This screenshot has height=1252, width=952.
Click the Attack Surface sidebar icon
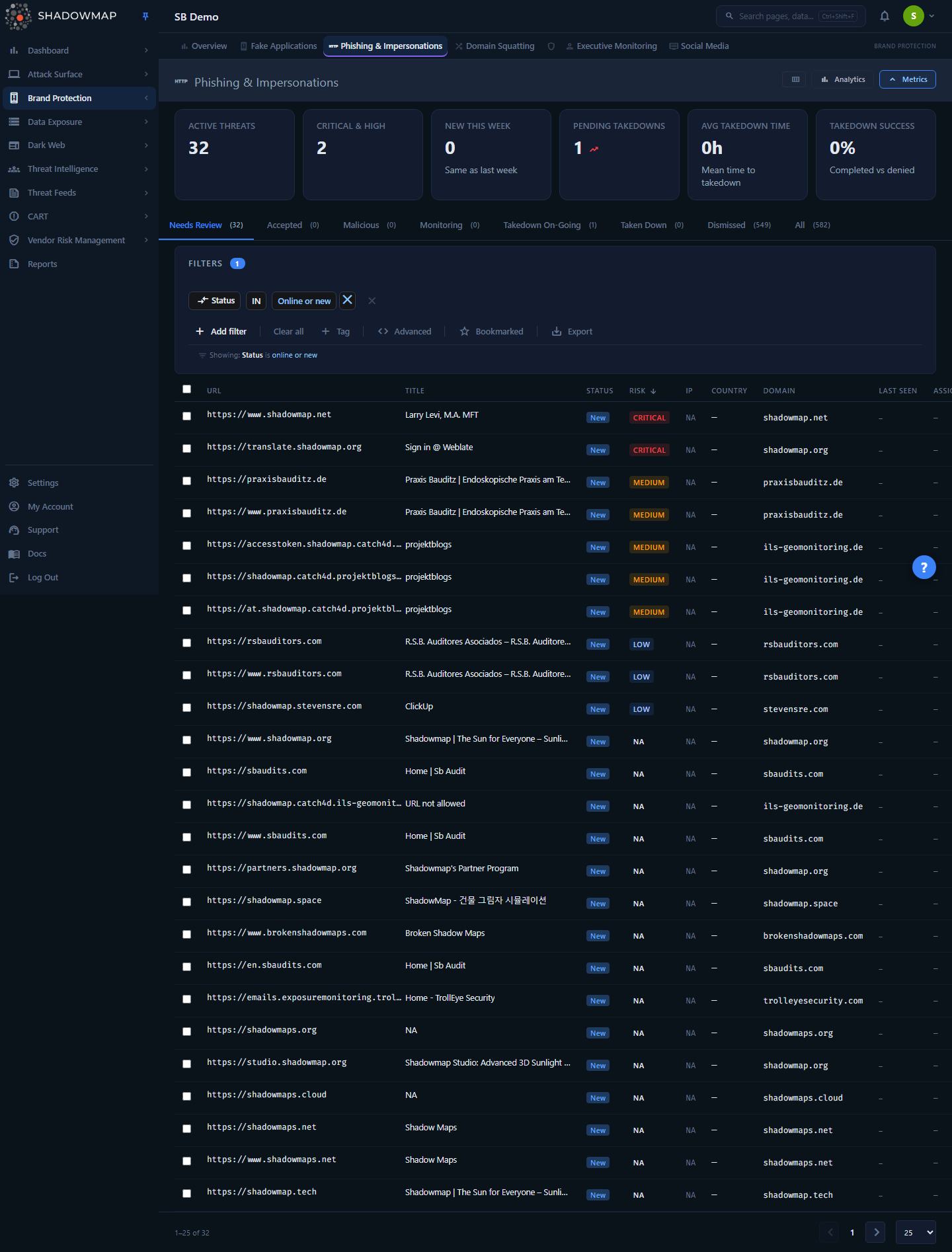click(x=14, y=74)
